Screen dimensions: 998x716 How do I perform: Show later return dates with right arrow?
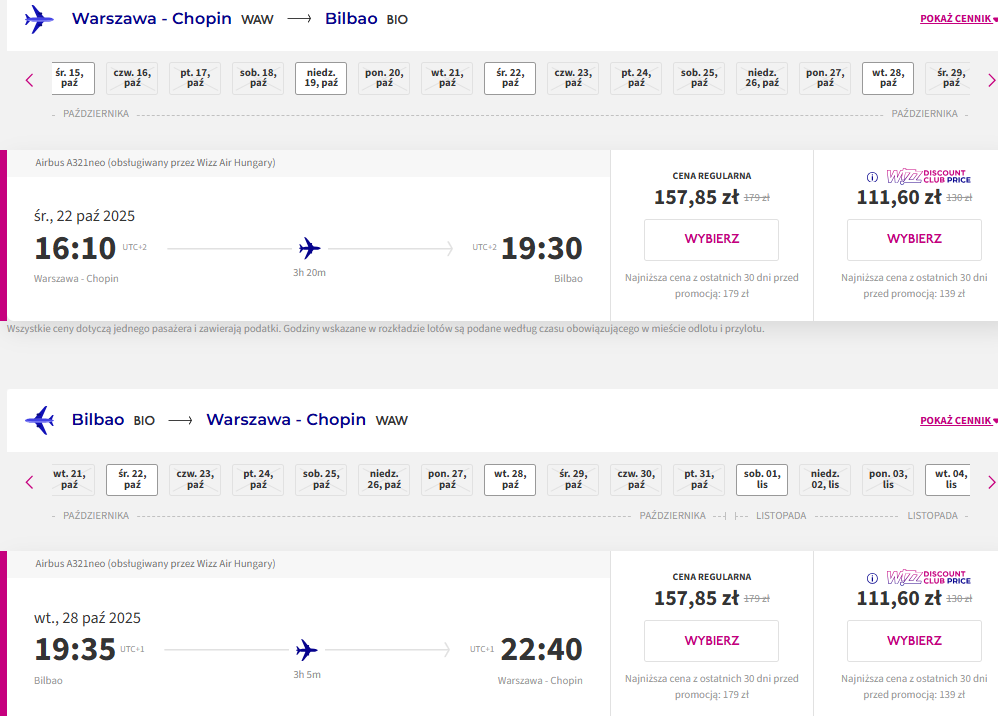(991, 482)
